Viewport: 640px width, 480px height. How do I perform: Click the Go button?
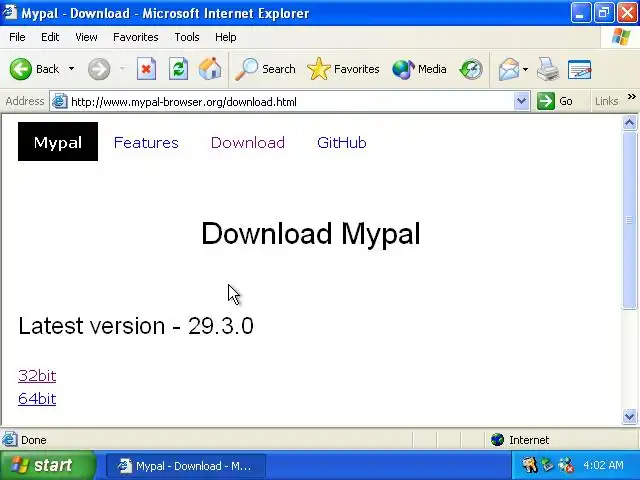(x=556, y=101)
